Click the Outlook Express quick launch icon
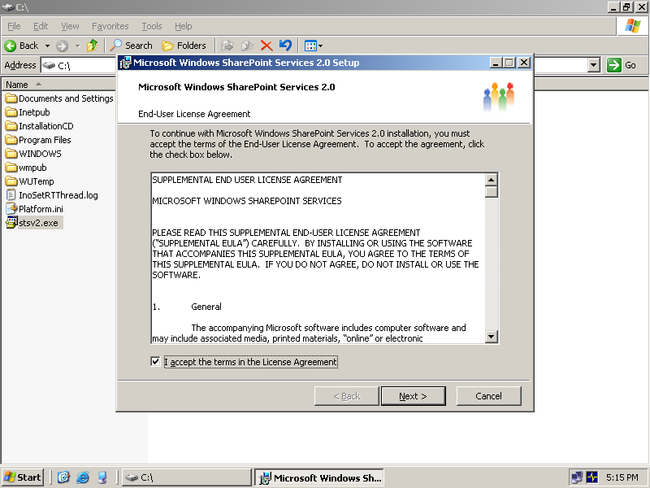650x488 pixels. [63, 478]
